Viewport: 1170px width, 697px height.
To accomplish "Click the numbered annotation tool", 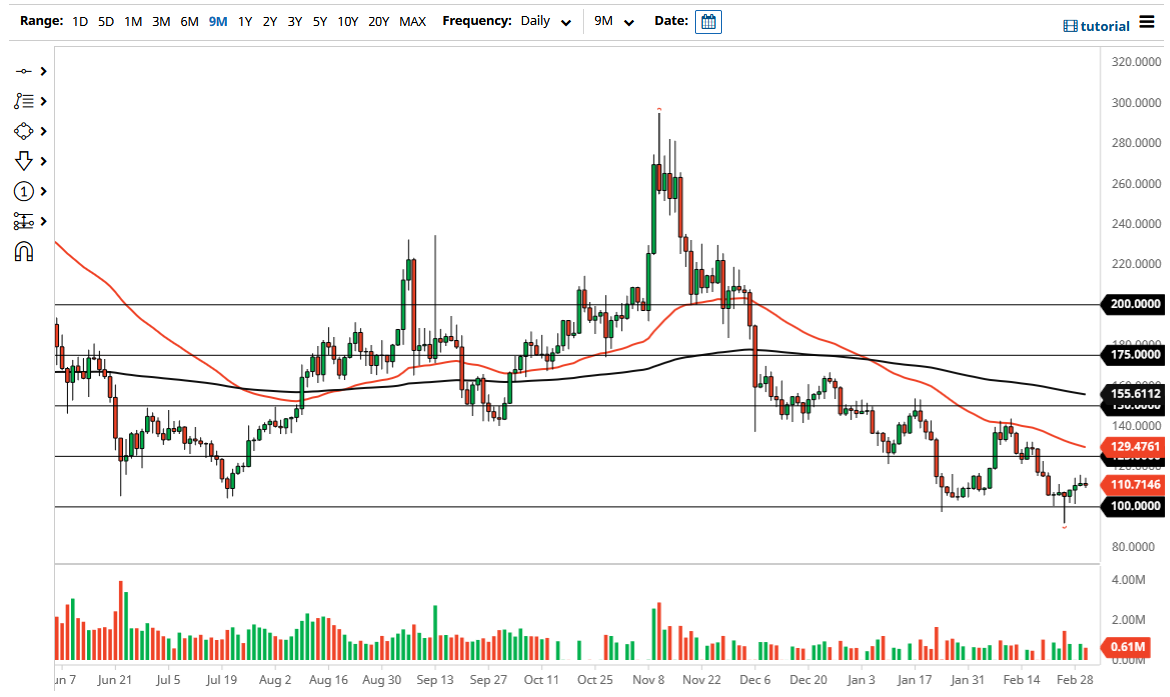I will 25,190.
